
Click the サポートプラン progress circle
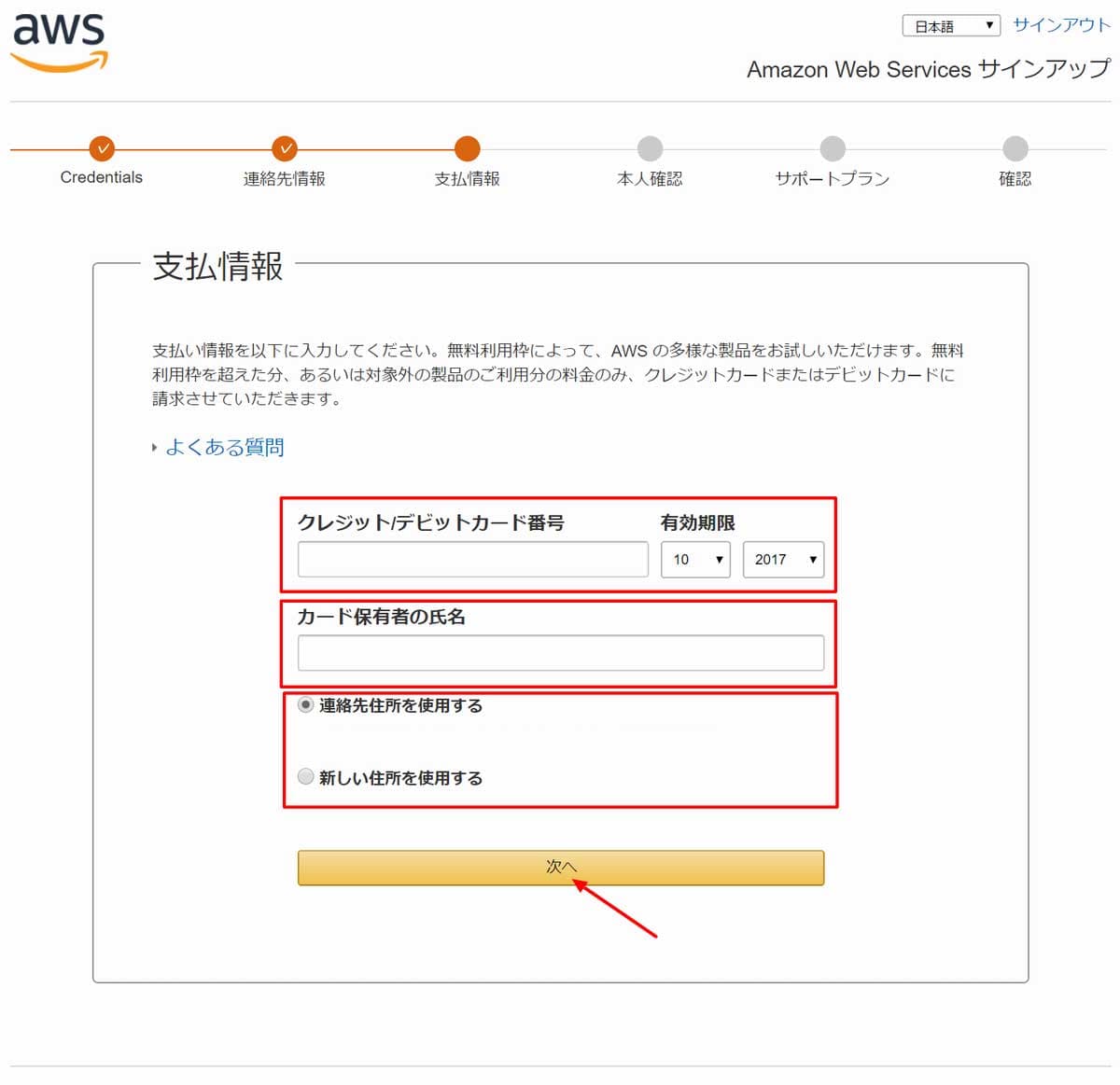(x=833, y=149)
